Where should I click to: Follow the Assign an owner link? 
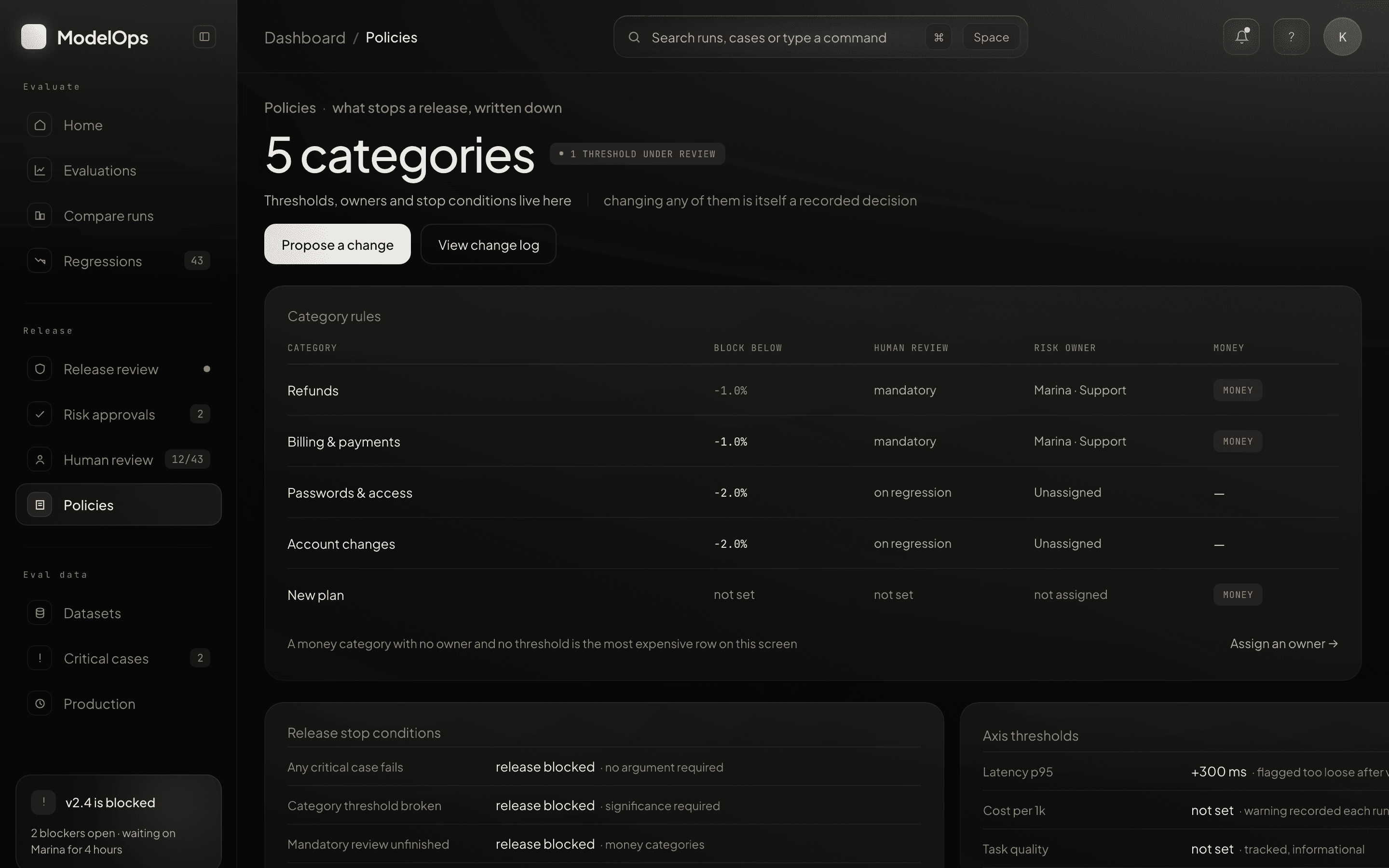coord(1283,644)
